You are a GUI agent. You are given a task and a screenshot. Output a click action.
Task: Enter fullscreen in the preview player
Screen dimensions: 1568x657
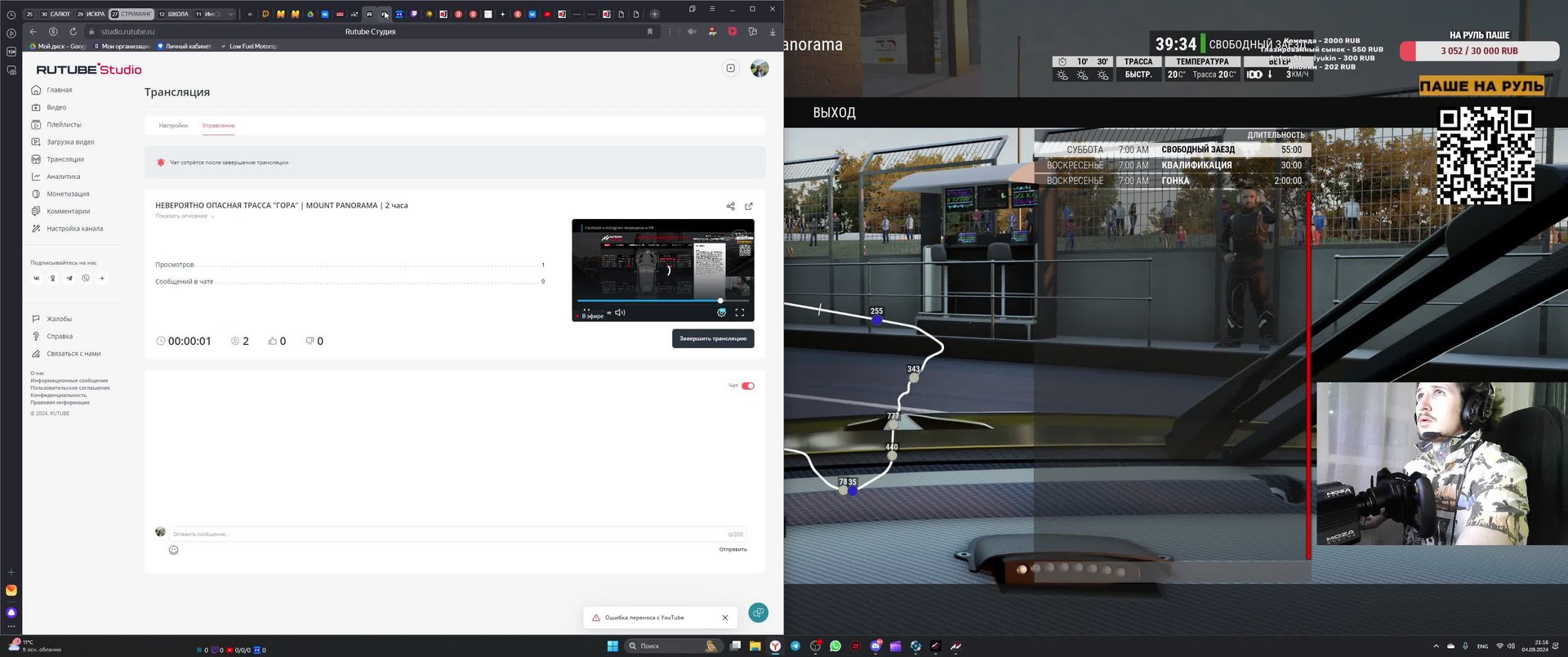[740, 312]
